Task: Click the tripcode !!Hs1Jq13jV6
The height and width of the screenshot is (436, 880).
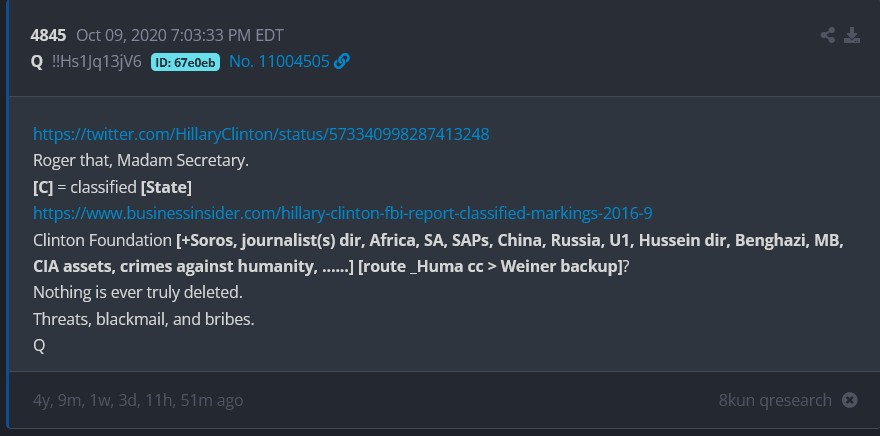Action: tap(97, 62)
